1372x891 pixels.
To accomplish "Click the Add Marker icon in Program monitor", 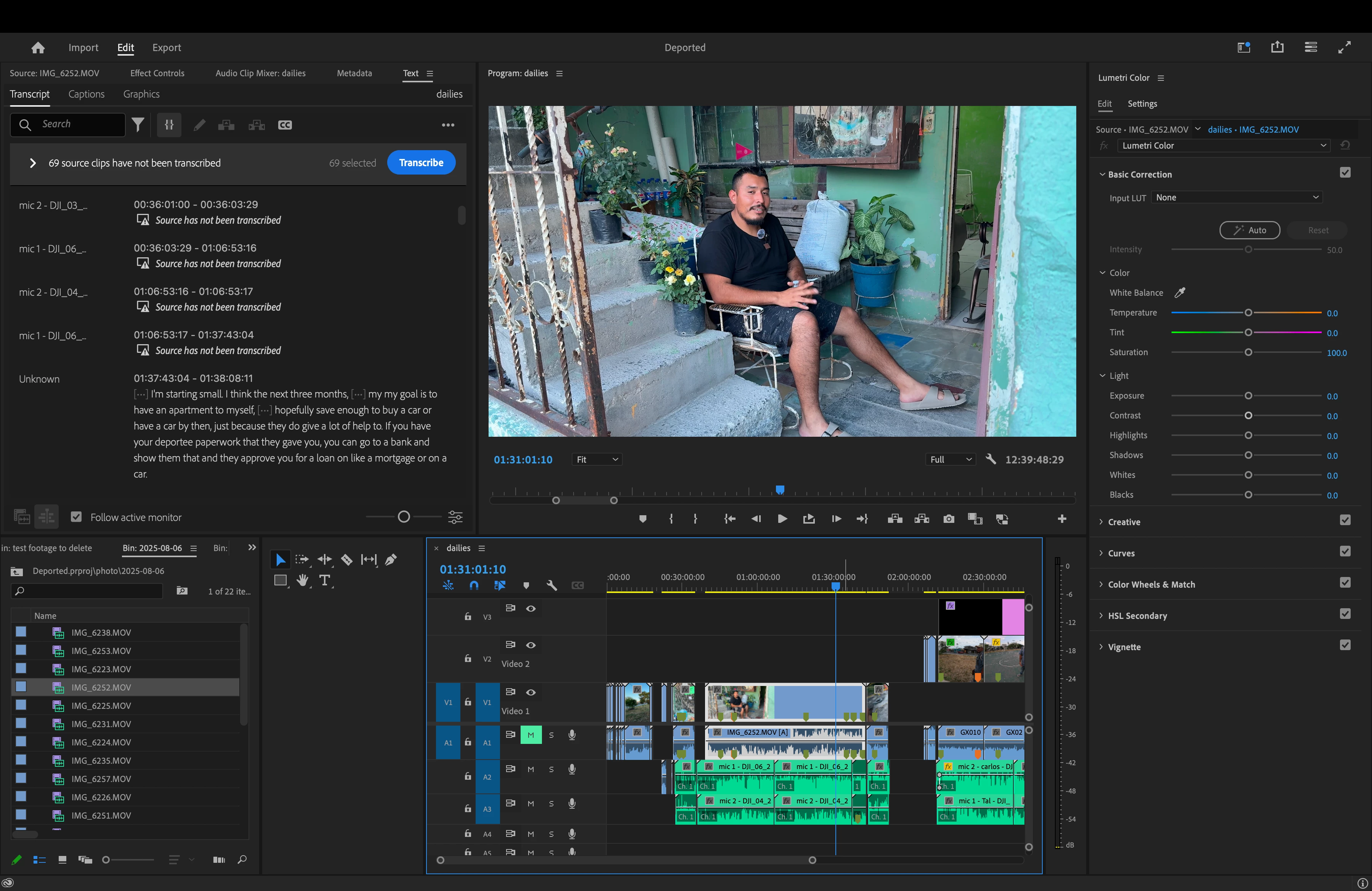I will pos(643,519).
